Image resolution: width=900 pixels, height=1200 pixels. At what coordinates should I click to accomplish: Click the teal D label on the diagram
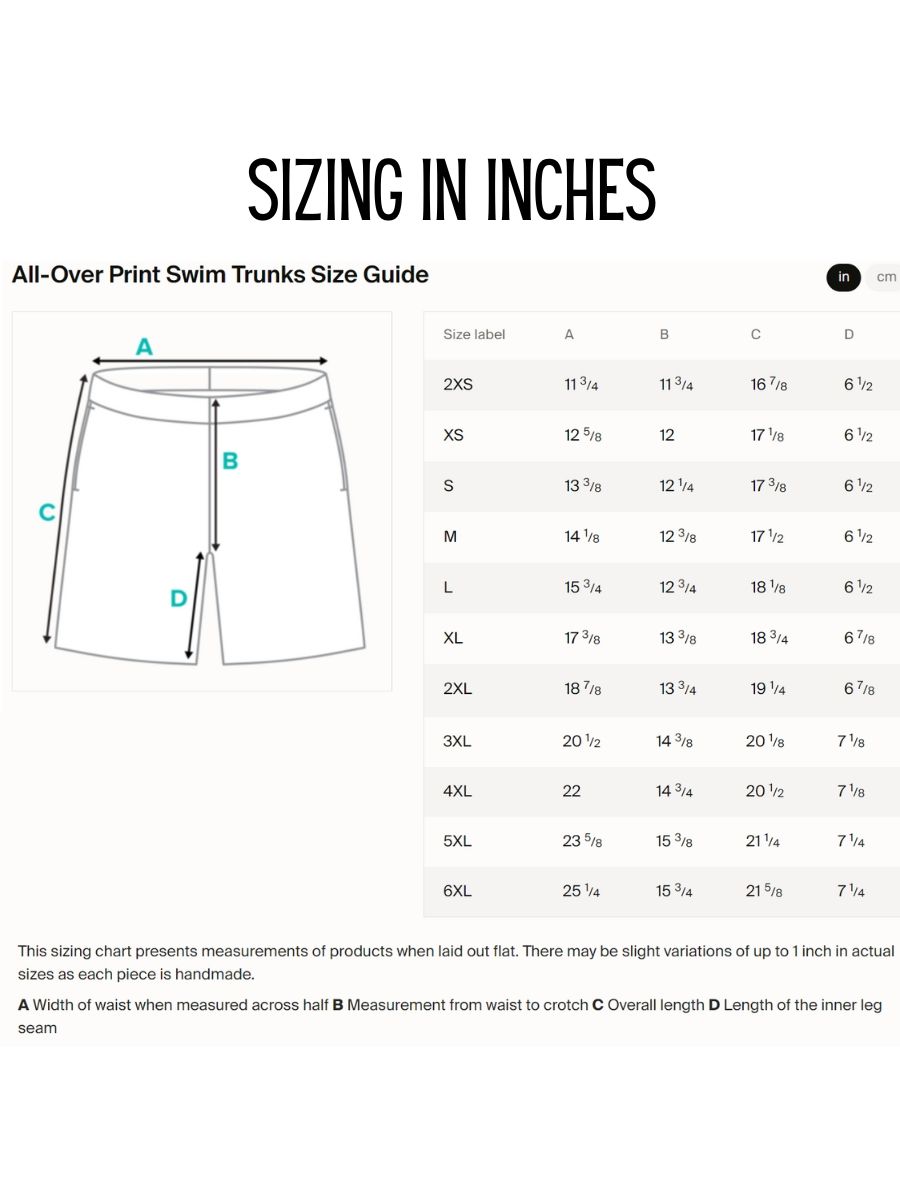(x=178, y=598)
